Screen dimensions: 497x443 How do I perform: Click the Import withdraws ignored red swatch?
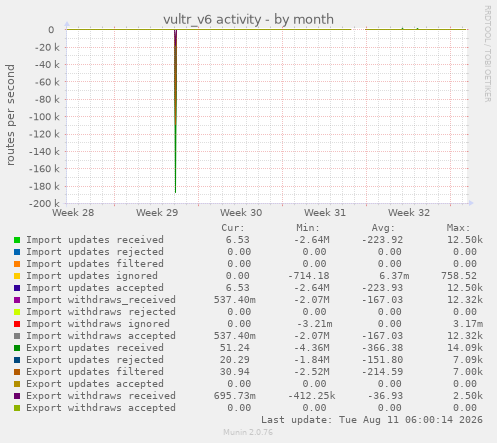click(x=17, y=324)
